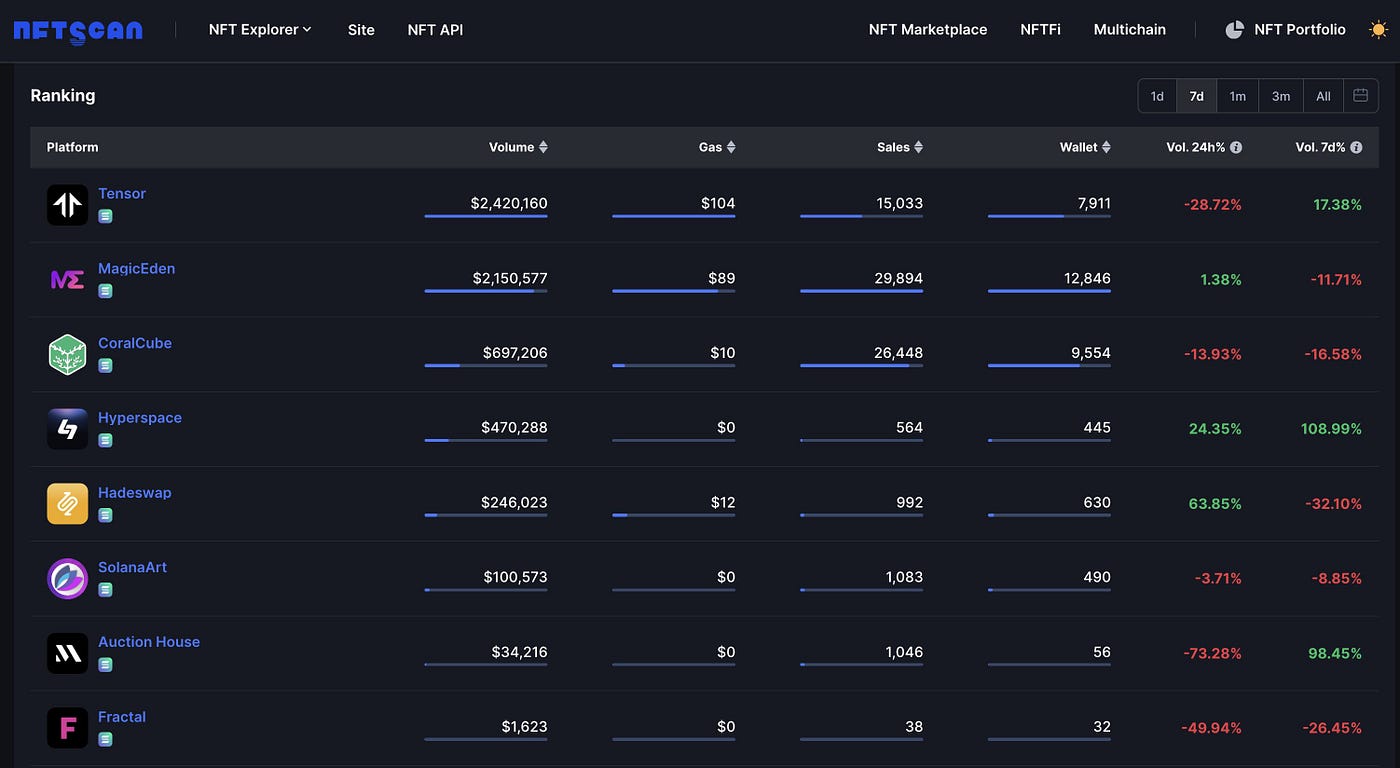Image resolution: width=1400 pixels, height=768 pixels.
Task: Select the 3m time range
Action: click(1281, 96)
